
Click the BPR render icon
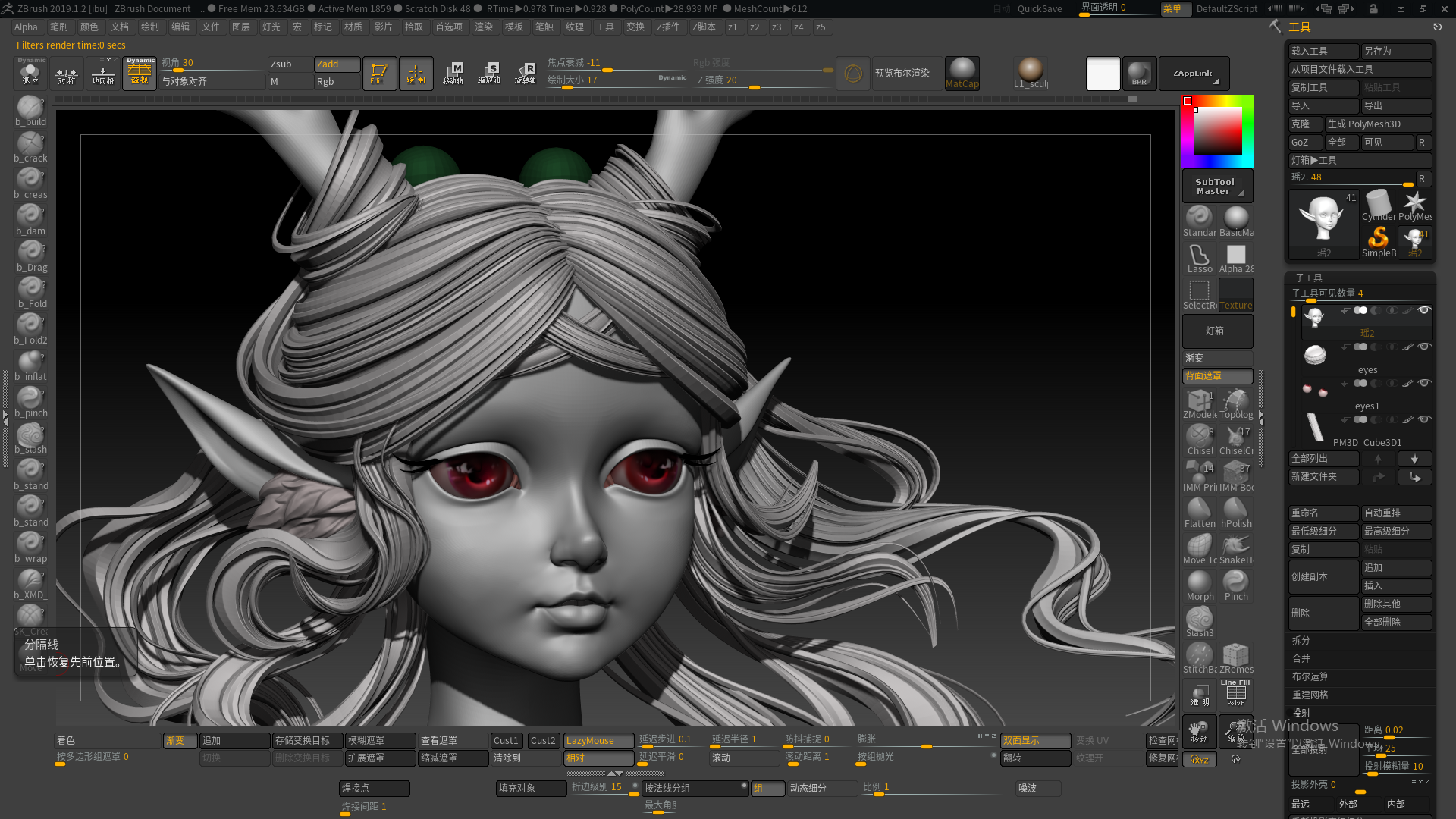click(1139, 74)
